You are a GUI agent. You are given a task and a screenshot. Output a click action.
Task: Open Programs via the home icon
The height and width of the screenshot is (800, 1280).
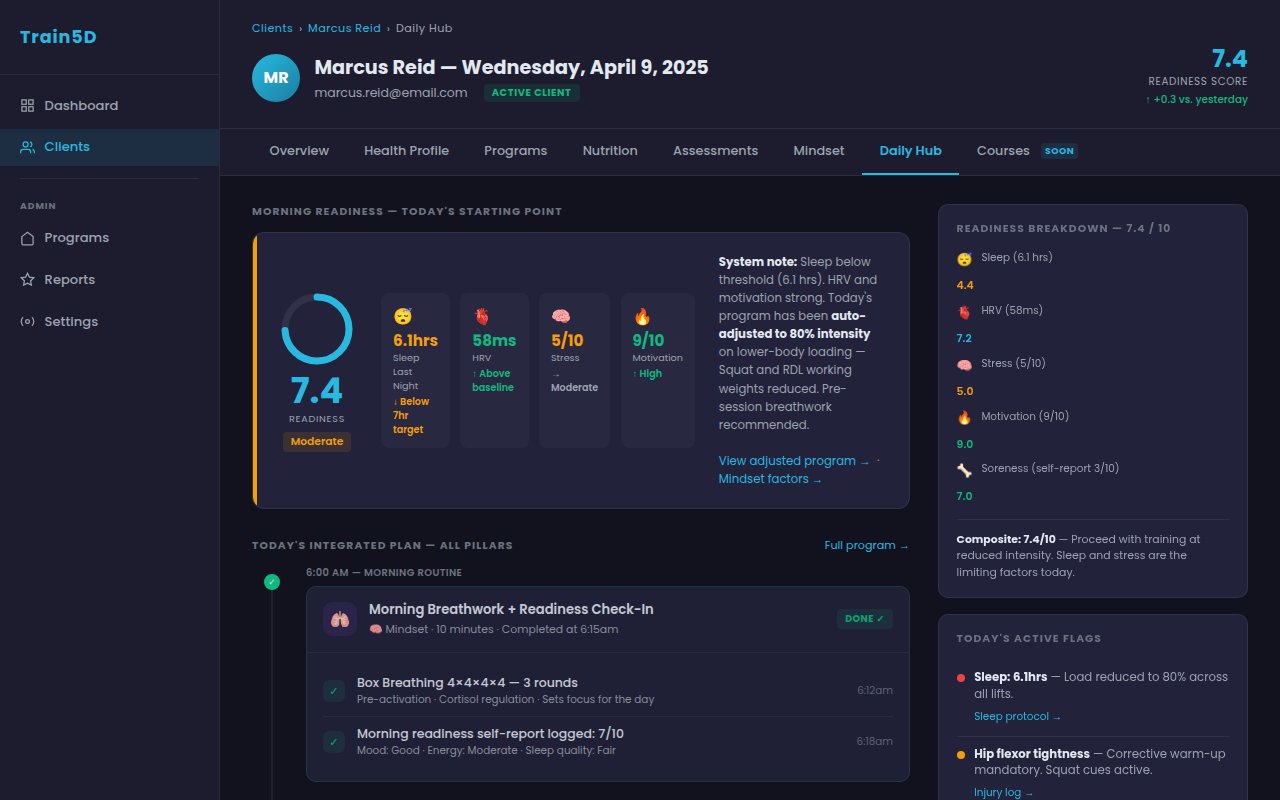(x=28, y=238)
